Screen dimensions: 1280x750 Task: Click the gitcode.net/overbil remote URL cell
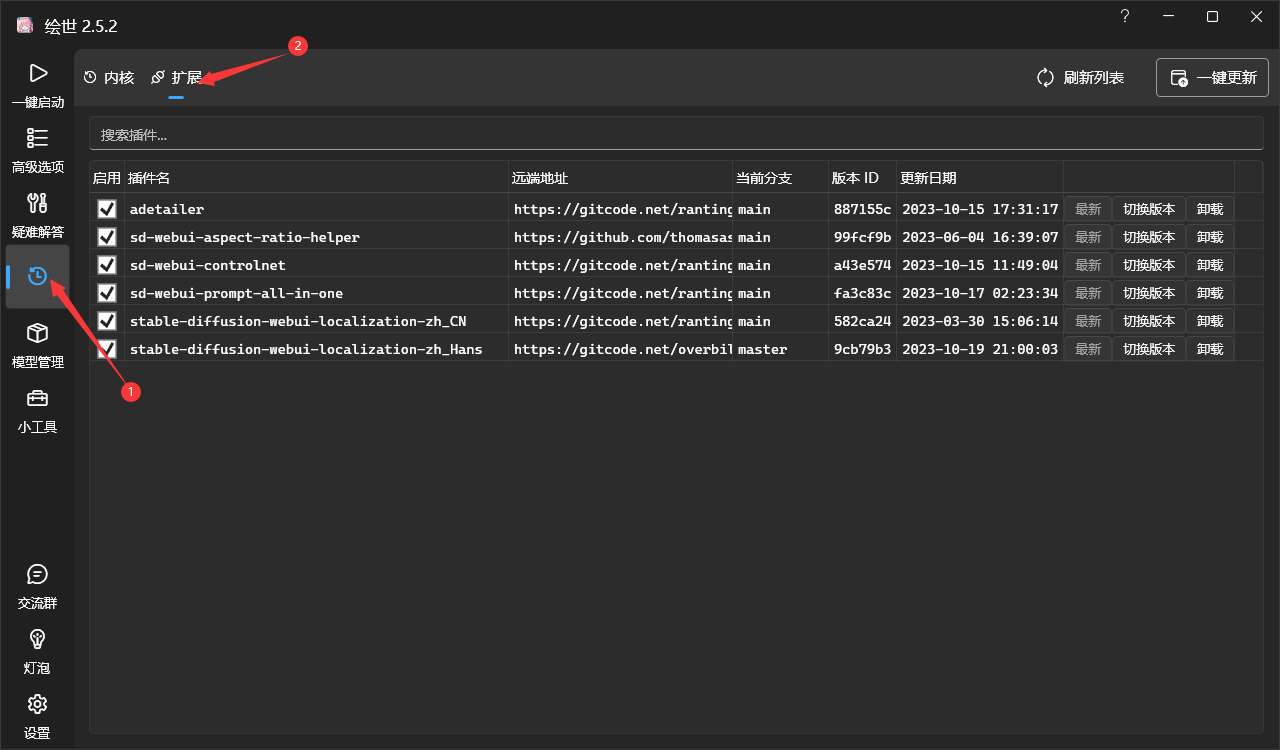click(620, 349)
